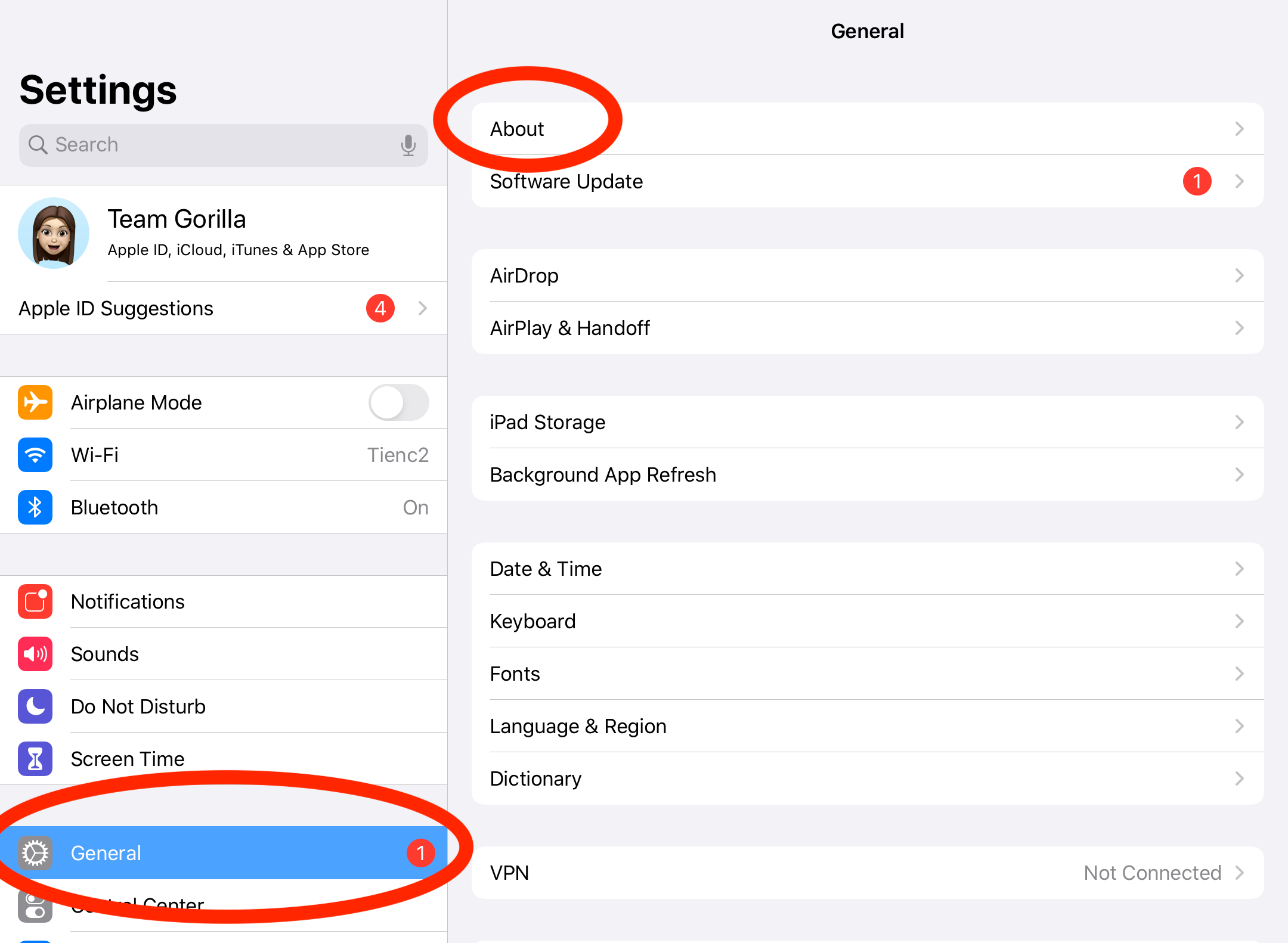Tap the Sounds speaker icon

(35, 654)
